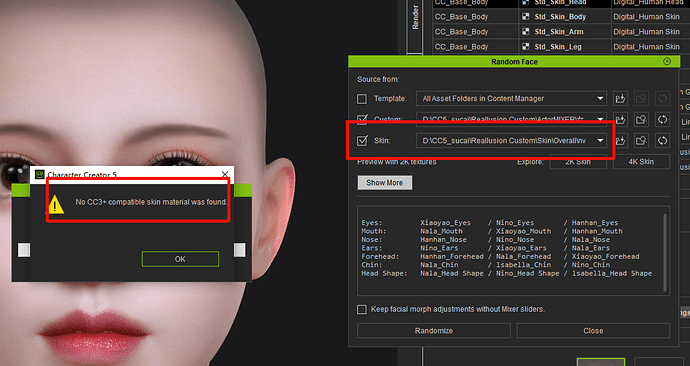Click the warning triangle icon in dialog

pos(55,205)
